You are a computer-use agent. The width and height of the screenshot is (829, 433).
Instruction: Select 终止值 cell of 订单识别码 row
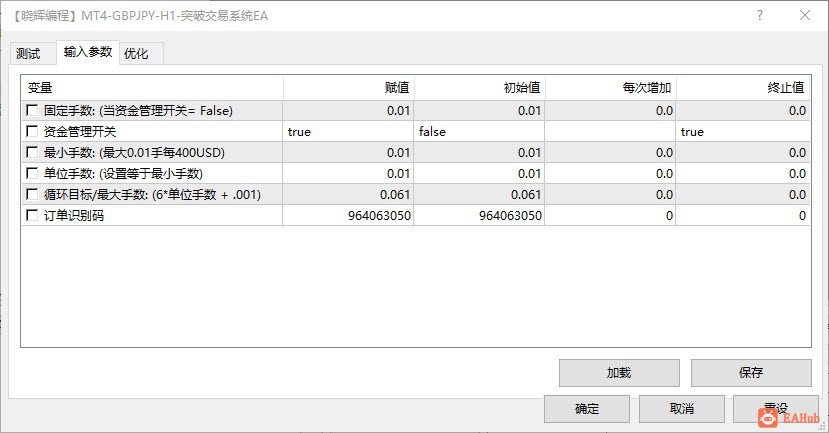743,216
